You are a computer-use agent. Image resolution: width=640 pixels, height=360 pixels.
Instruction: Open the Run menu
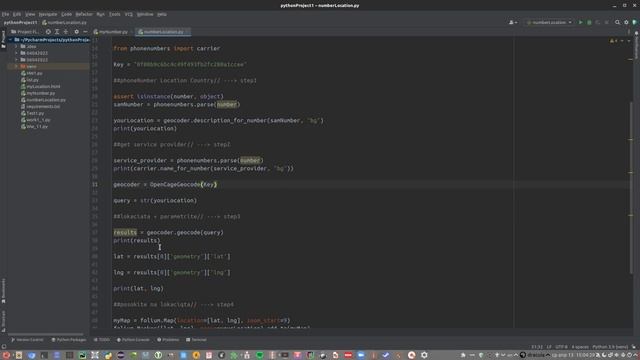pyautogui.click(x=100, y=14)
